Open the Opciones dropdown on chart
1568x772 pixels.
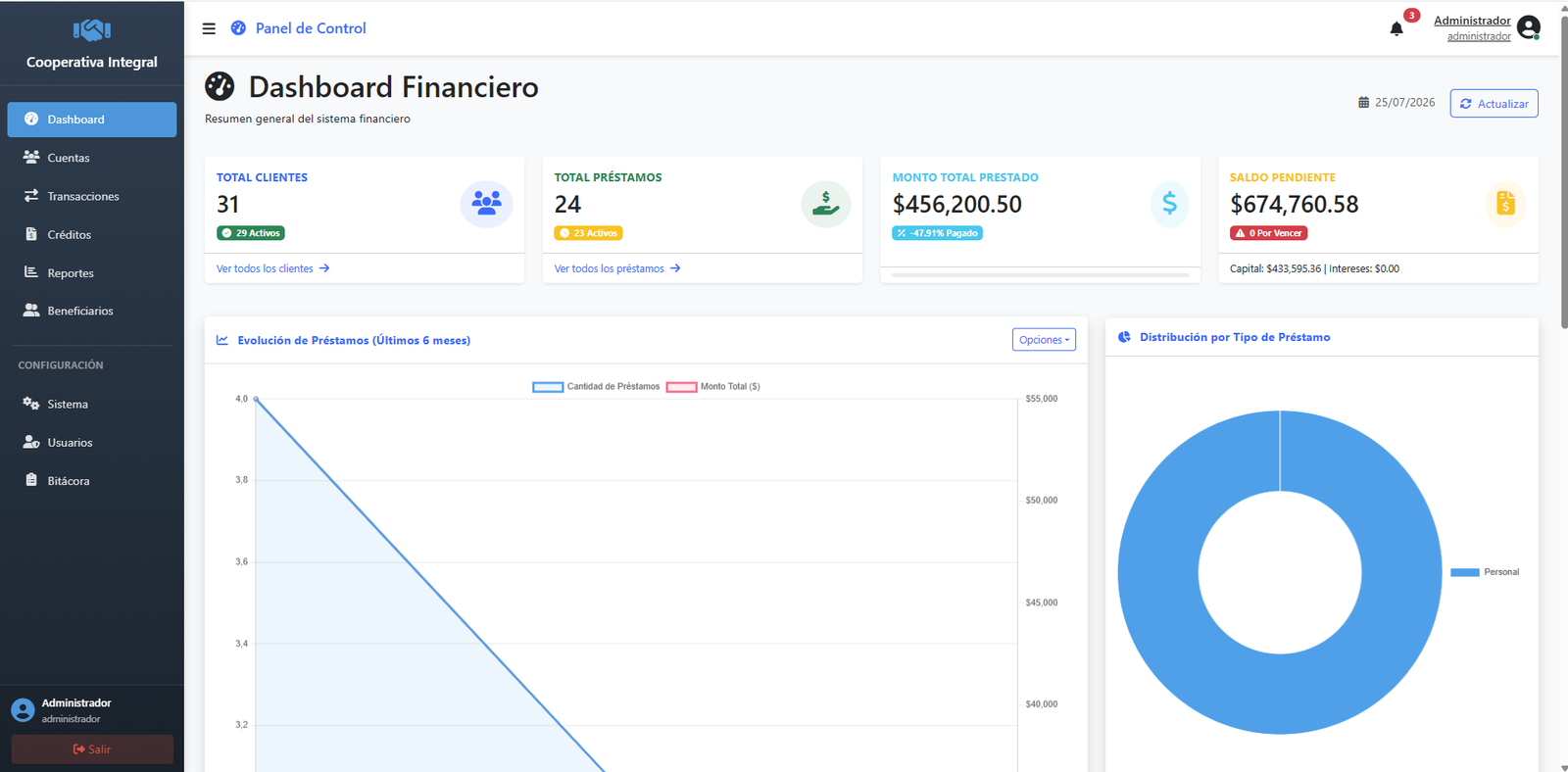pos(1044,340)
